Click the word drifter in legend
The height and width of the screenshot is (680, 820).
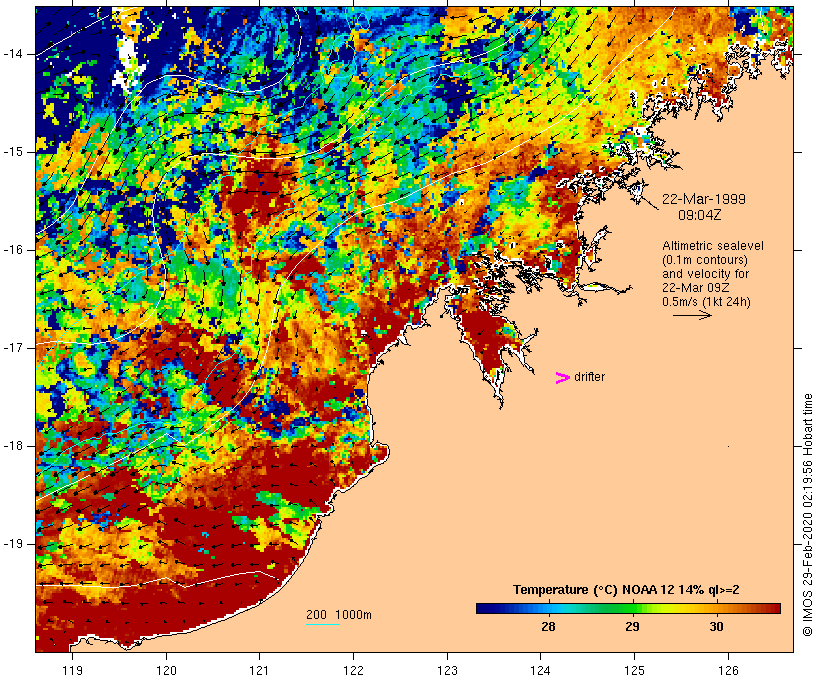[589, 377]
